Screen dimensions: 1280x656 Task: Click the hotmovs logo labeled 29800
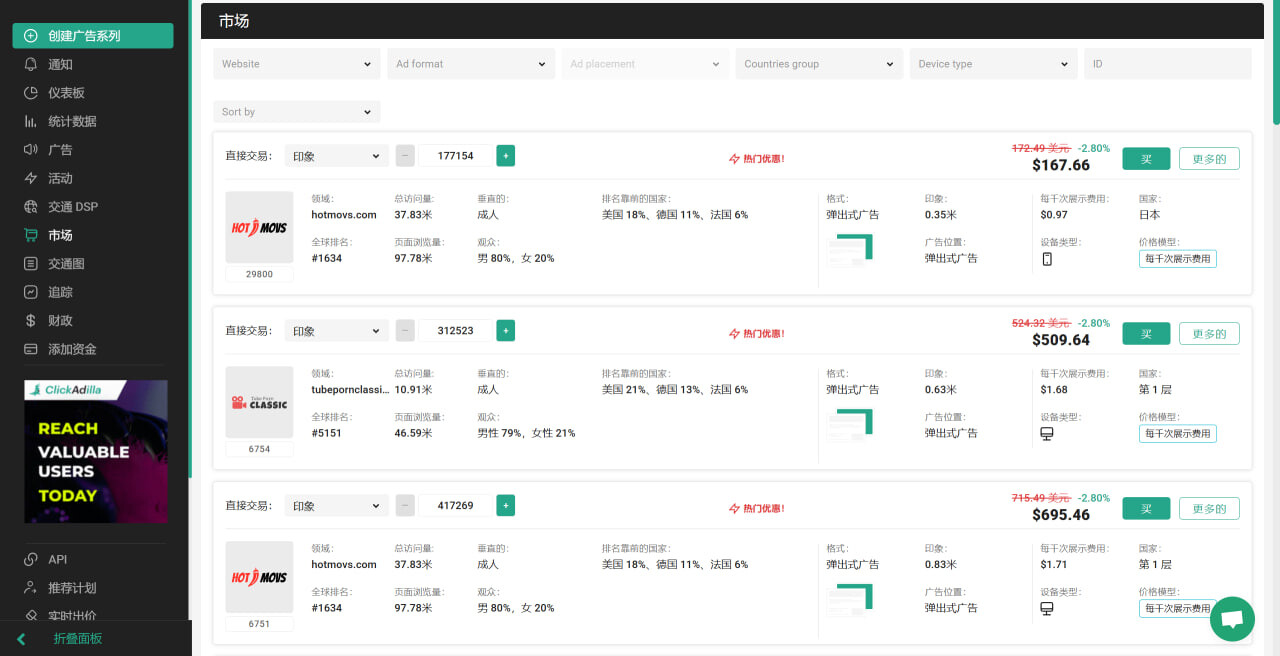point(259,228)
